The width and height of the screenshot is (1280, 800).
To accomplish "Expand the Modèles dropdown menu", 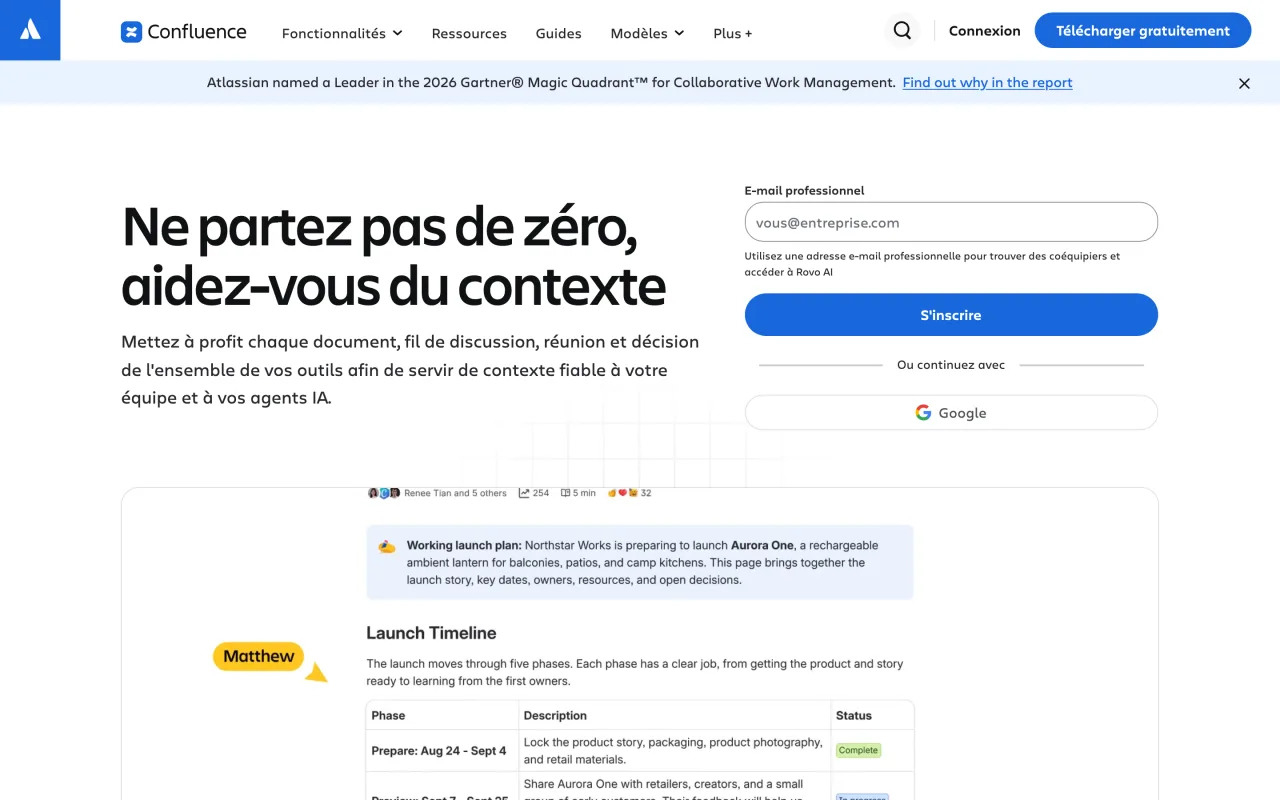I will click(647, 33).
